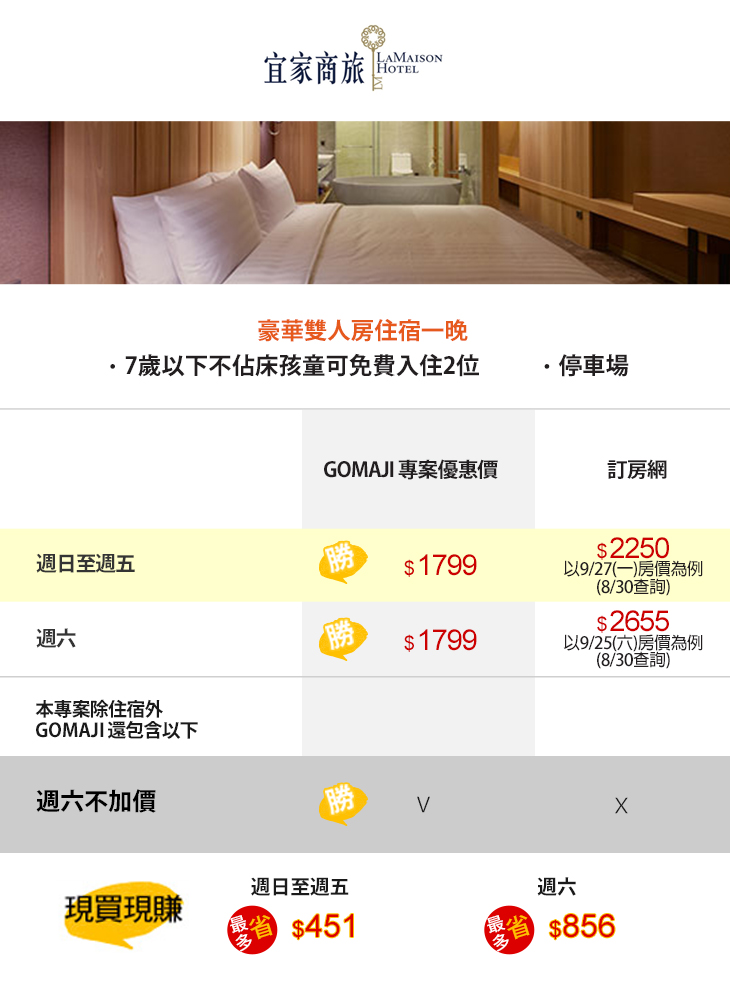Click the 訂房網 column header
The image size is (730, 1002).
click(636, 469)
